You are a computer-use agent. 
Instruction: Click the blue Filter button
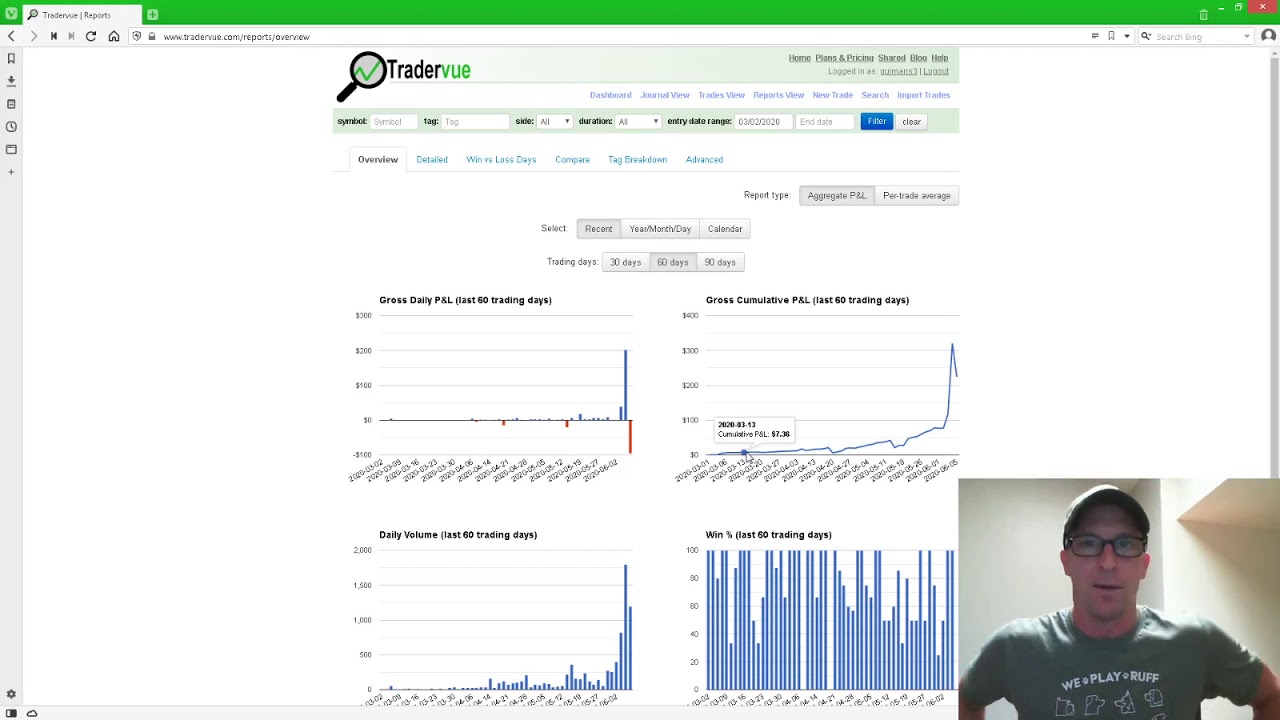877,121
